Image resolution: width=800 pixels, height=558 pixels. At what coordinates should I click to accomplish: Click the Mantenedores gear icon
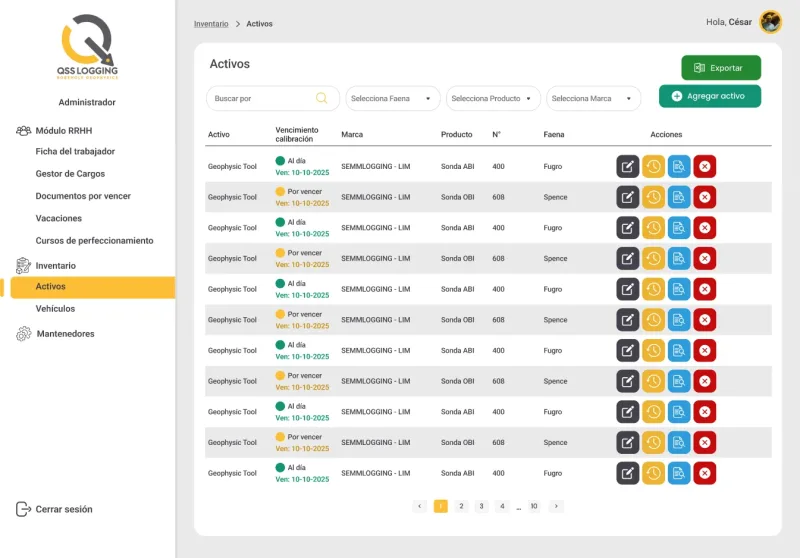23,334
